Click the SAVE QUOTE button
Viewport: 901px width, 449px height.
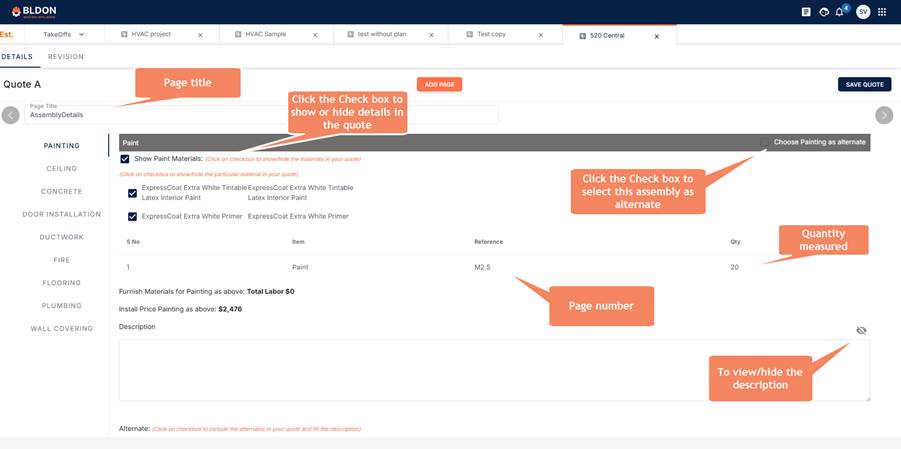[864, 85]
